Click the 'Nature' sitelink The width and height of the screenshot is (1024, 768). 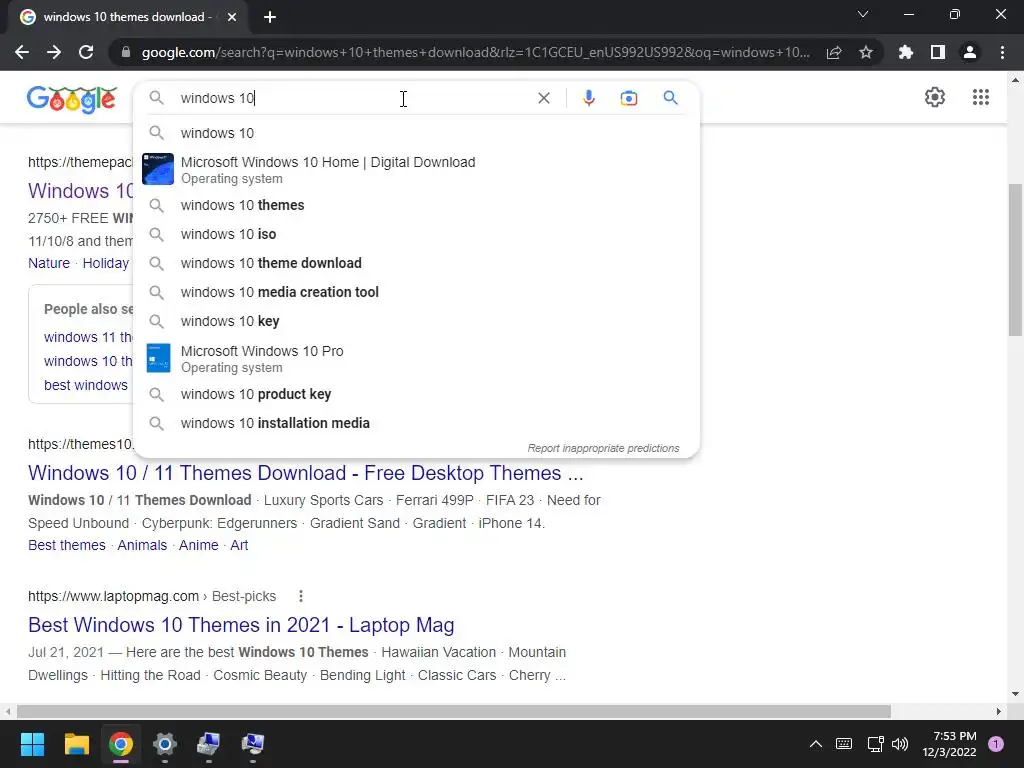tap(49, 263)
